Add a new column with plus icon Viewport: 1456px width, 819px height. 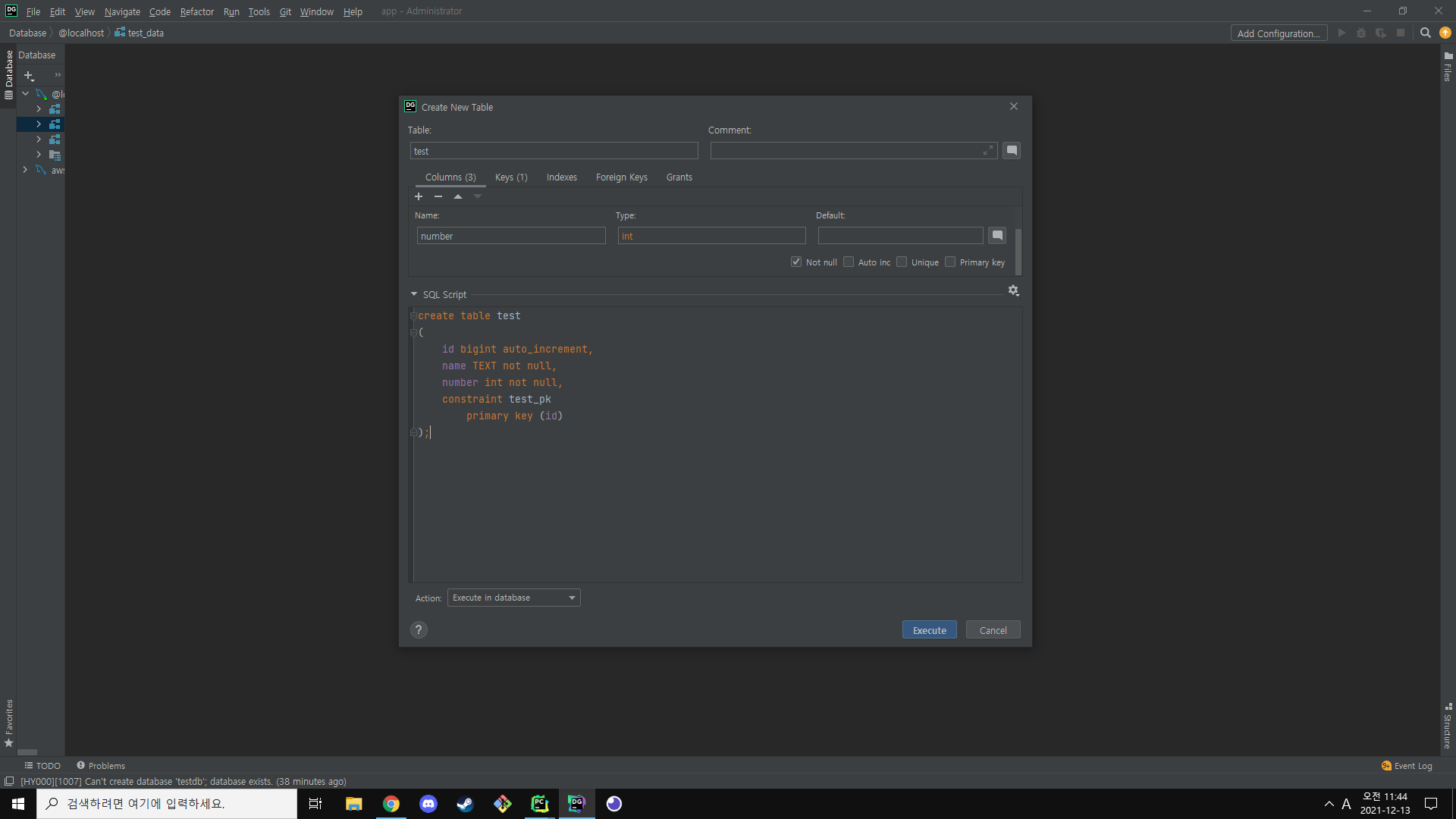pos(419,196)
